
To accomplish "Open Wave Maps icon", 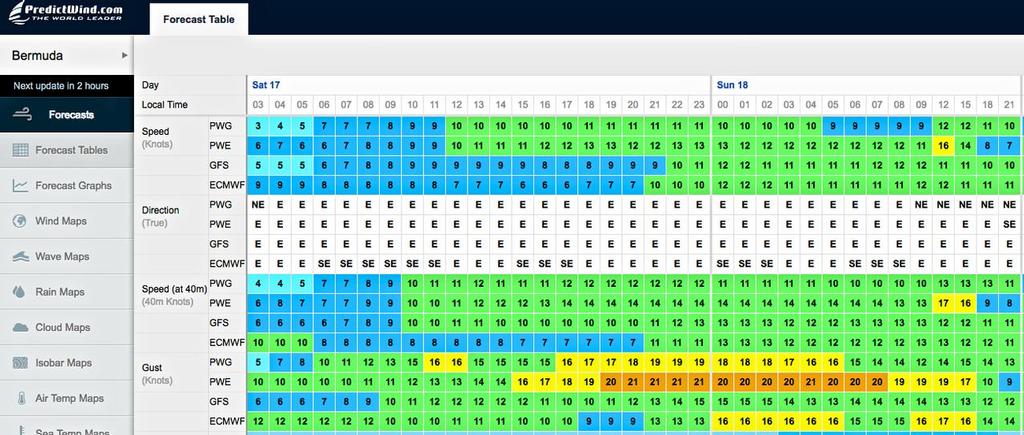I will click(x=20, y=257).
